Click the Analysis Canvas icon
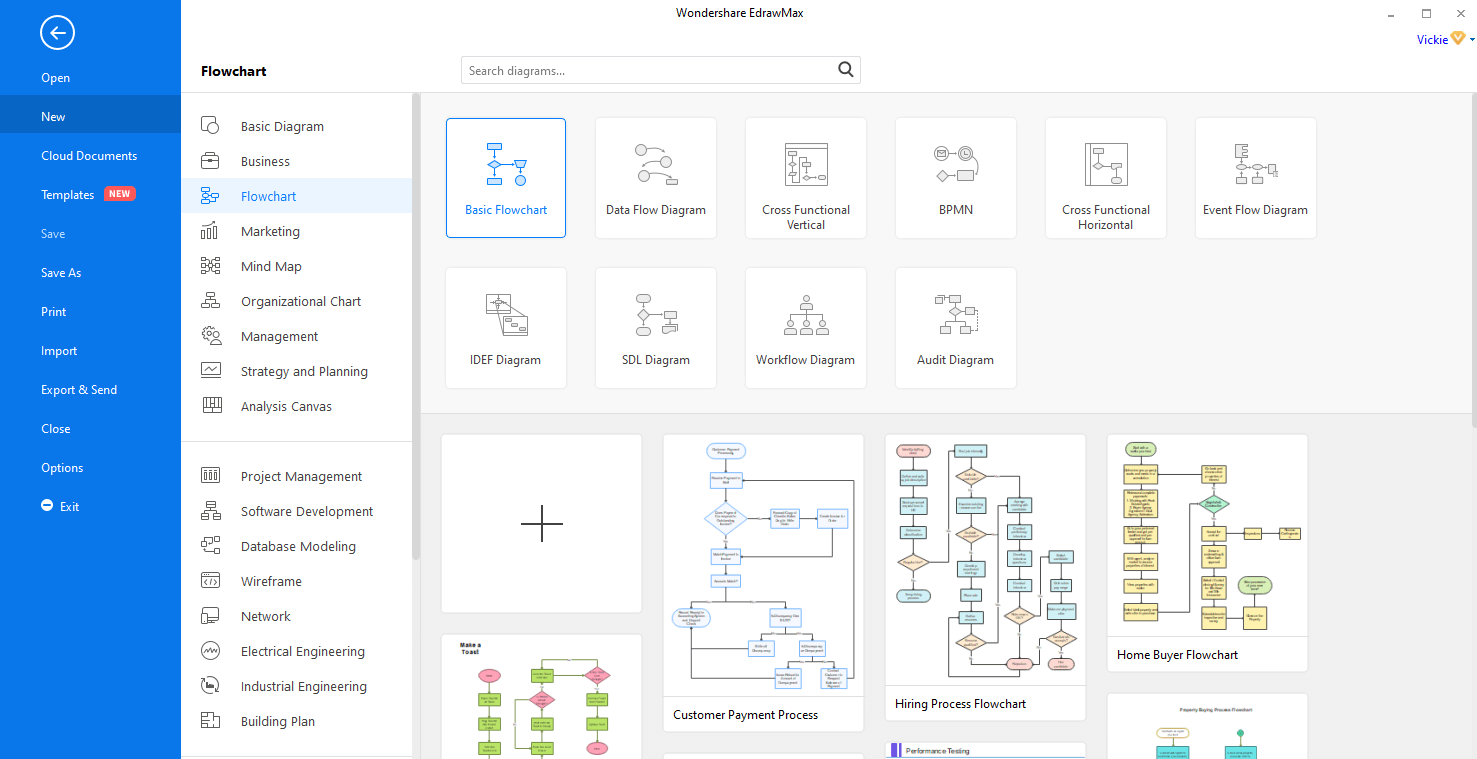 (211, 406)
